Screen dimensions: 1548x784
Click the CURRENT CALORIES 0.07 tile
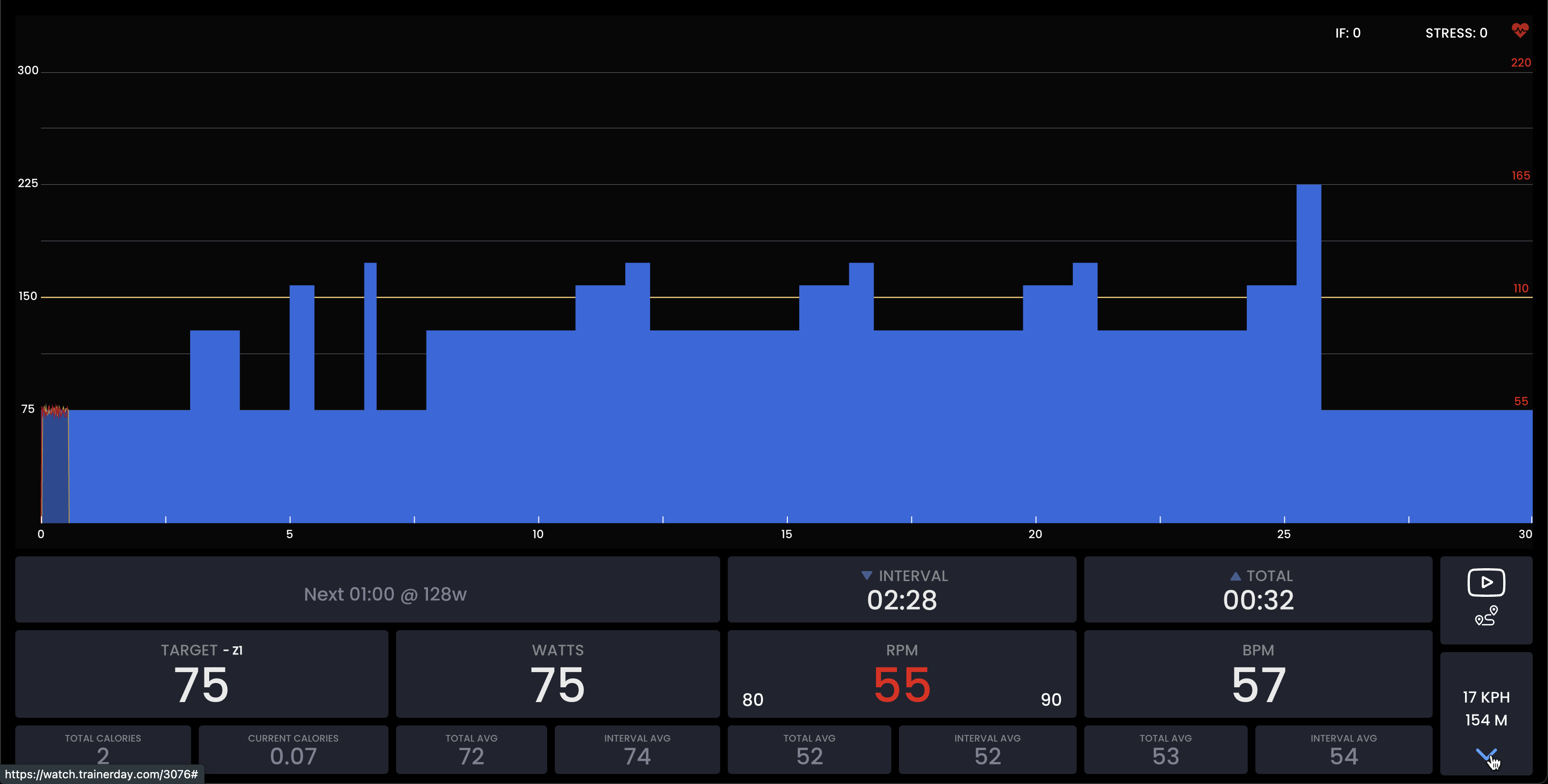point(293,750)
